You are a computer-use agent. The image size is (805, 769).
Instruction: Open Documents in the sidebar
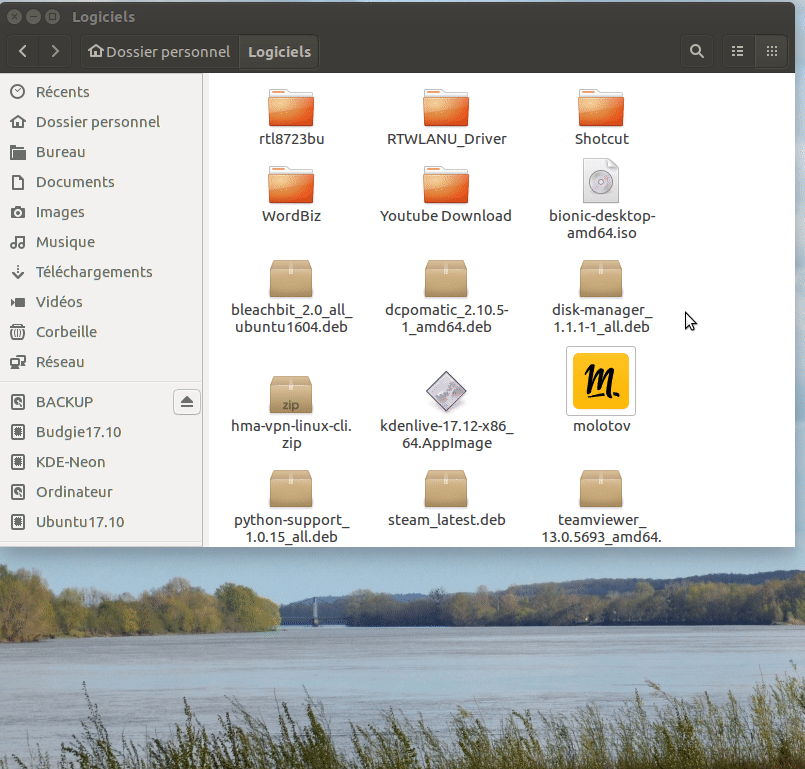(x=101, y=182)
